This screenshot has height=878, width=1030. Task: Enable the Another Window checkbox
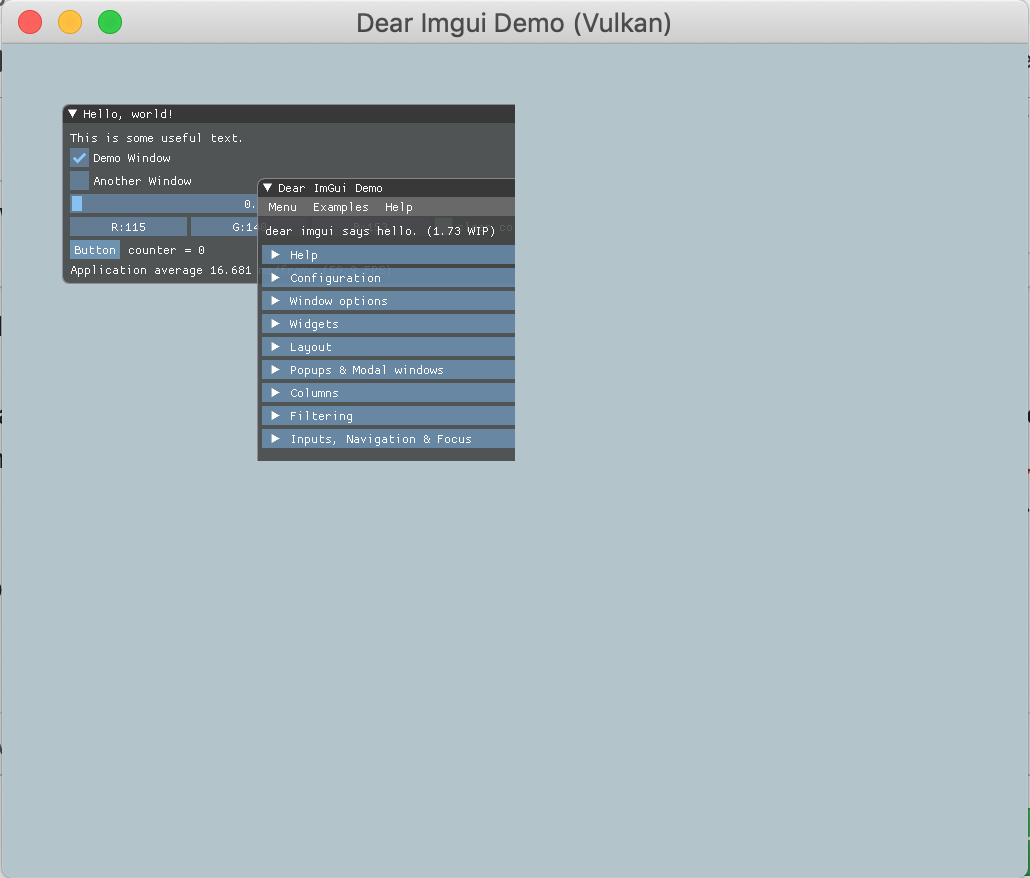pos(79,180)
